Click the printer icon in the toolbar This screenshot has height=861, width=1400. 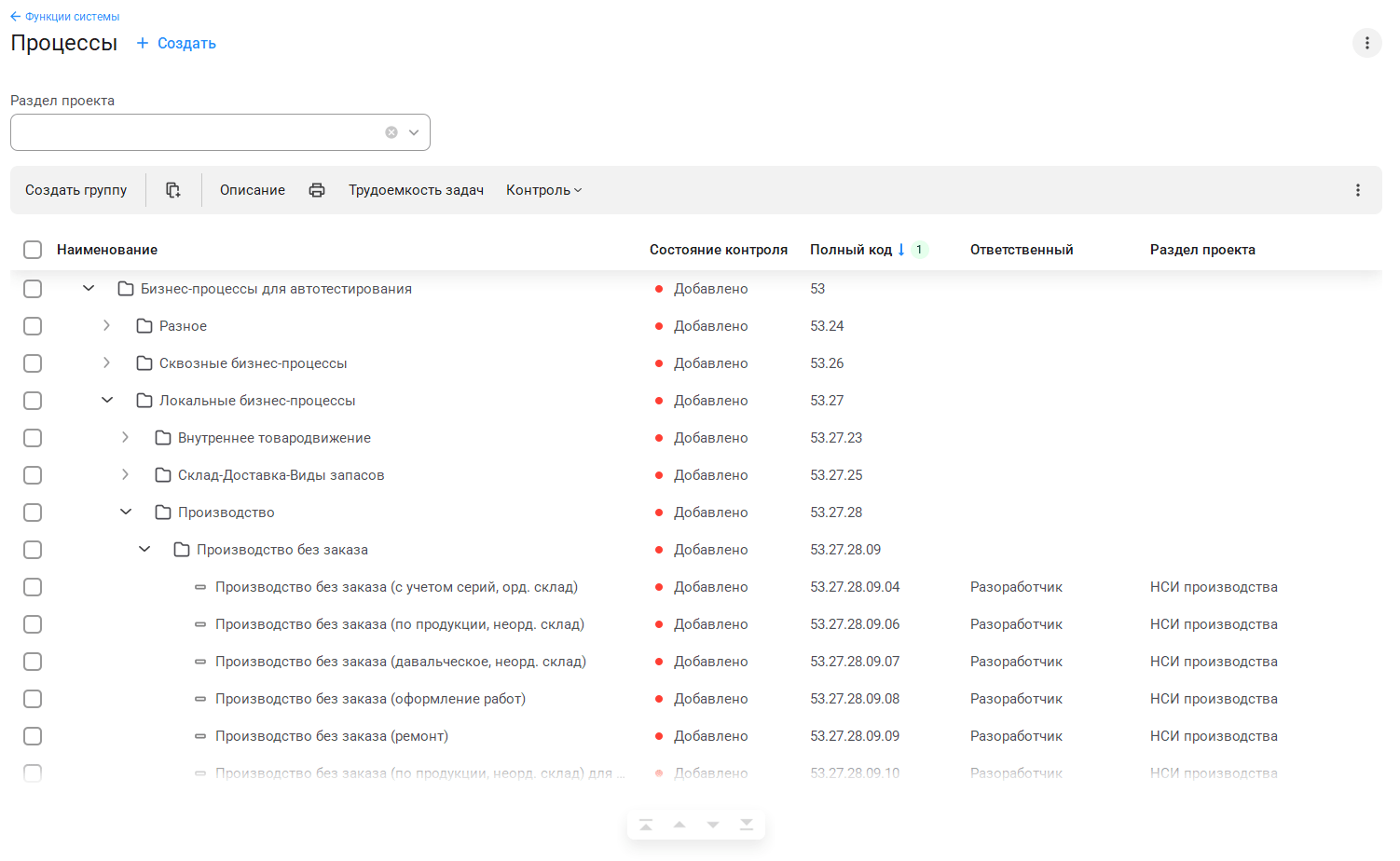(x=317, y=190)
